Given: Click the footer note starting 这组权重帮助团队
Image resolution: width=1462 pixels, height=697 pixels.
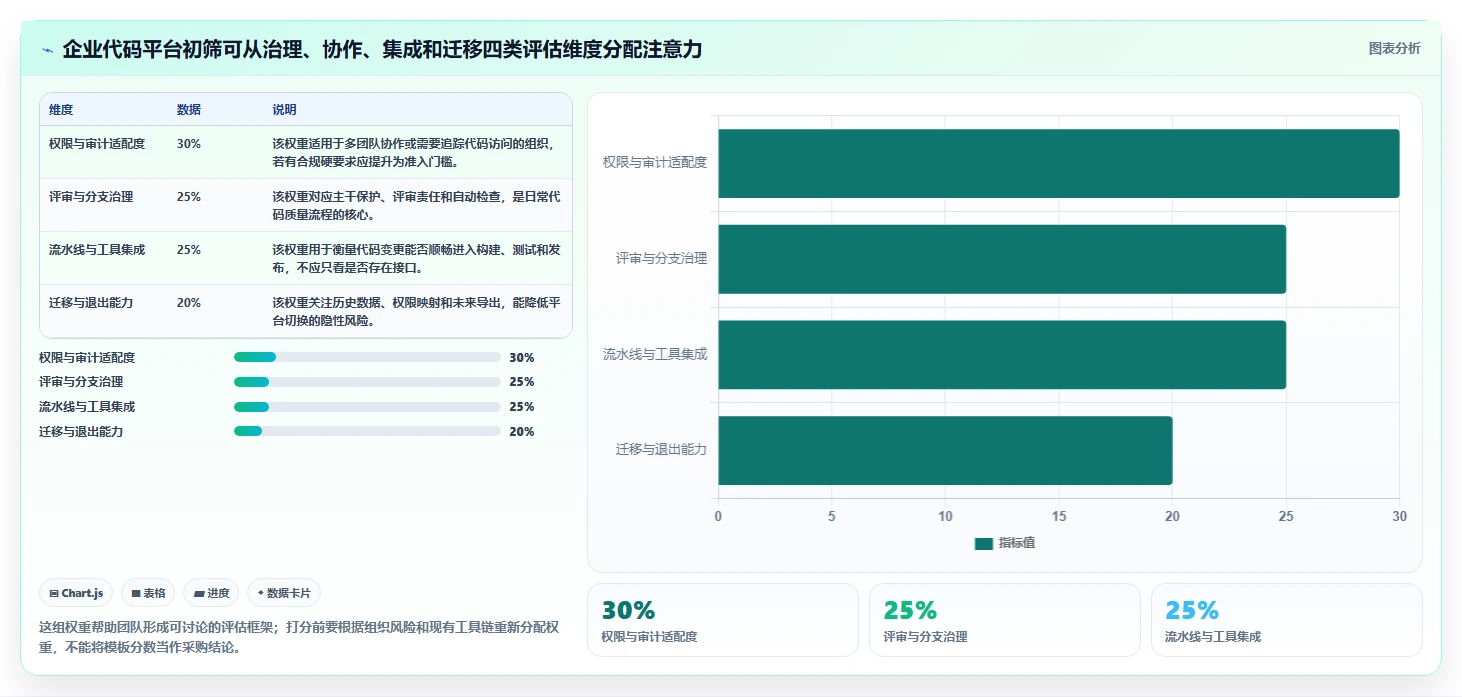Looking at the screenshot, I should tap(299, 637).
